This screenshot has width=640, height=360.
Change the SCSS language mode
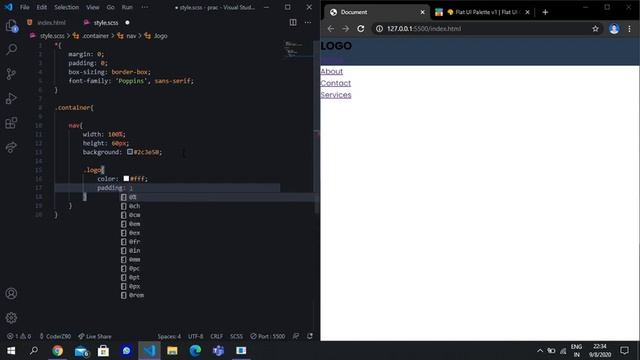(x=236, y=336)
